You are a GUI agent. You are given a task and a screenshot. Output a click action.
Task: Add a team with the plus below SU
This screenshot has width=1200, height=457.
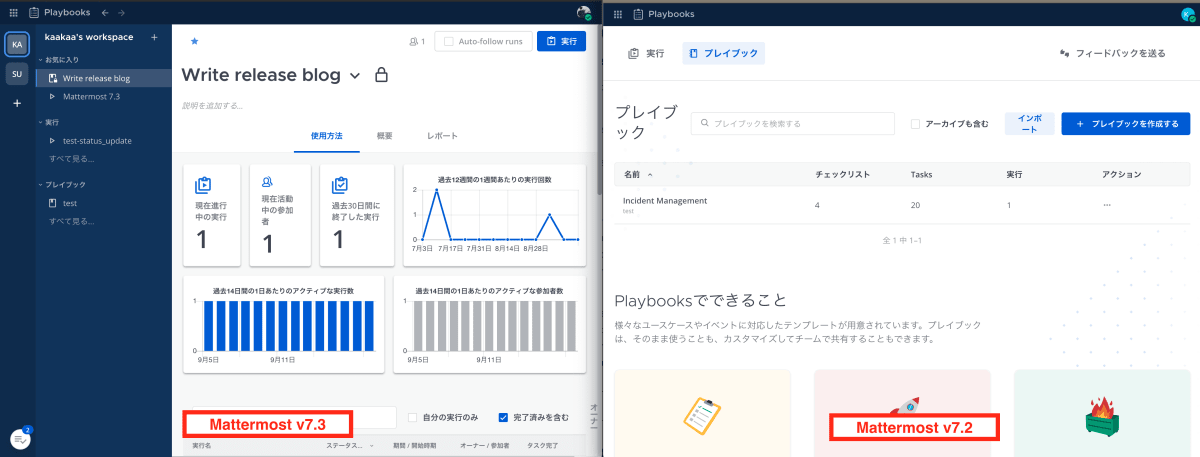pyautogui.click(x=17, y=103)
